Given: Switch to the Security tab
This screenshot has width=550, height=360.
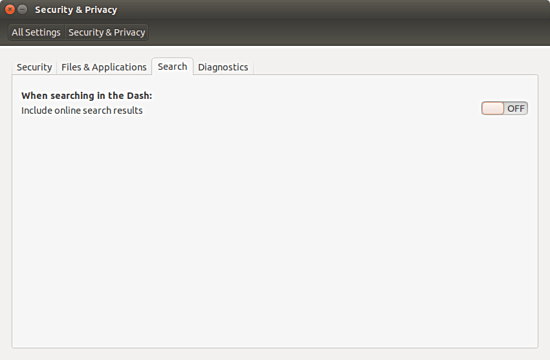Looking at the screenshot, I should click(x=34, y=67).
